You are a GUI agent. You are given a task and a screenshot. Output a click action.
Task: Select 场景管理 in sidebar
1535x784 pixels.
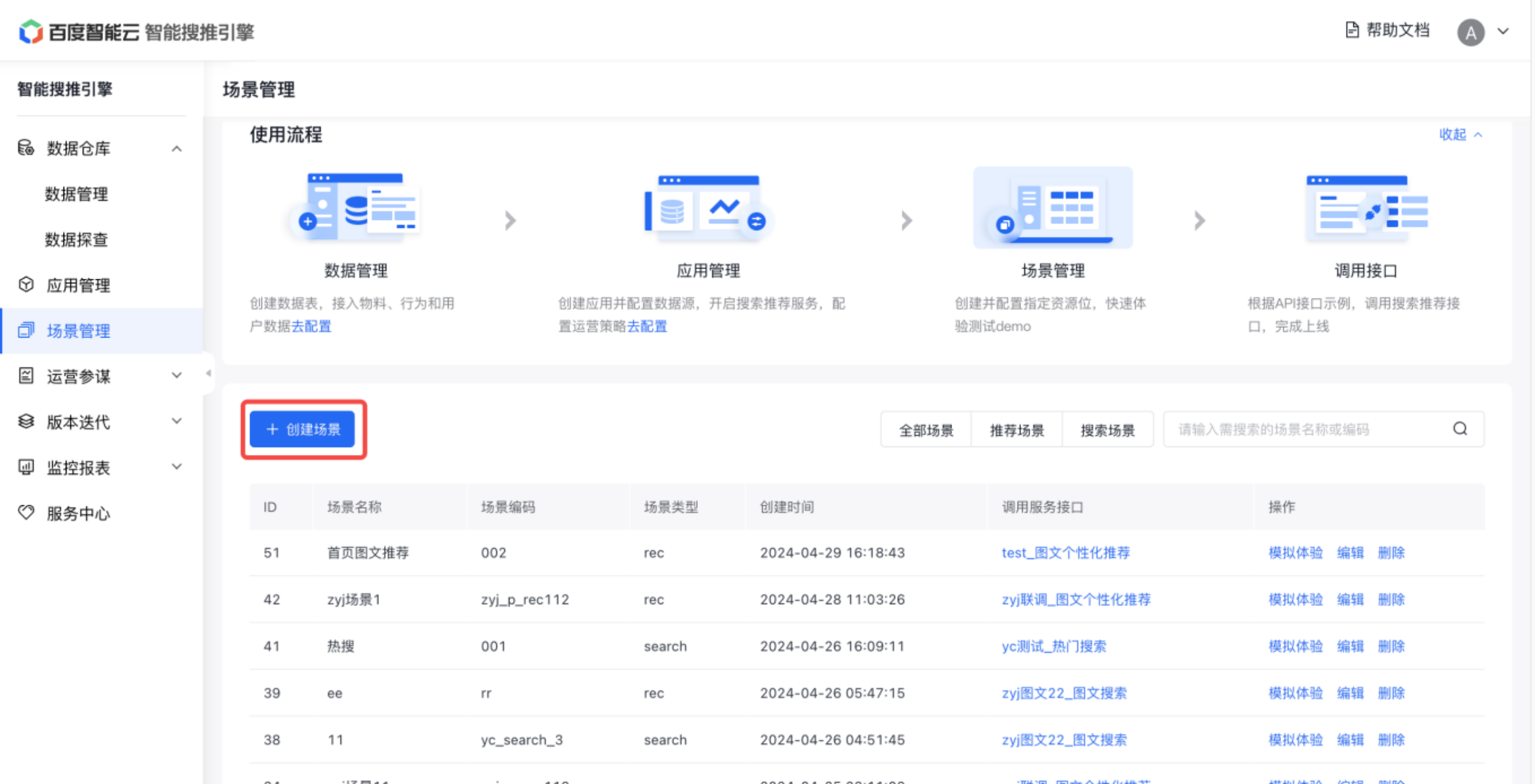pos(101,331)
